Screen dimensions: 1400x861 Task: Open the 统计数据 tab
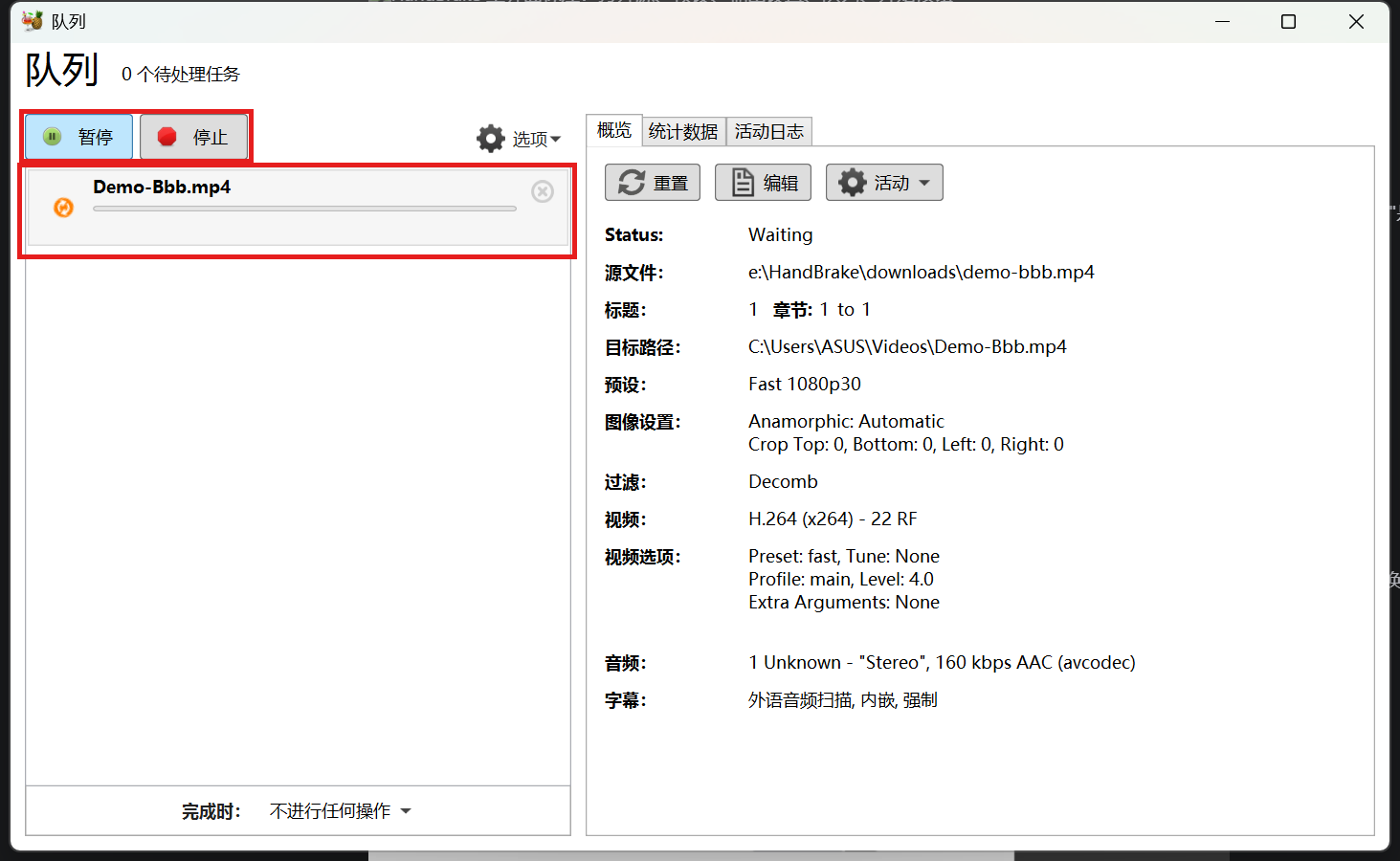click(x=683, y=131)
